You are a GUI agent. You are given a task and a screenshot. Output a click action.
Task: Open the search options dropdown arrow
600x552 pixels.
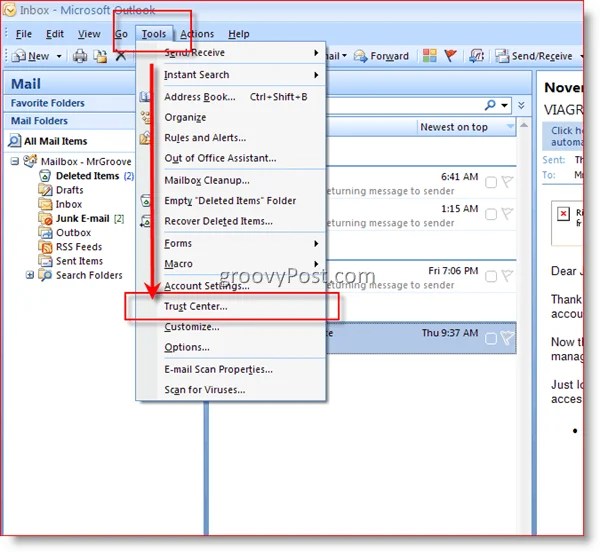click(x=505, y=105)
